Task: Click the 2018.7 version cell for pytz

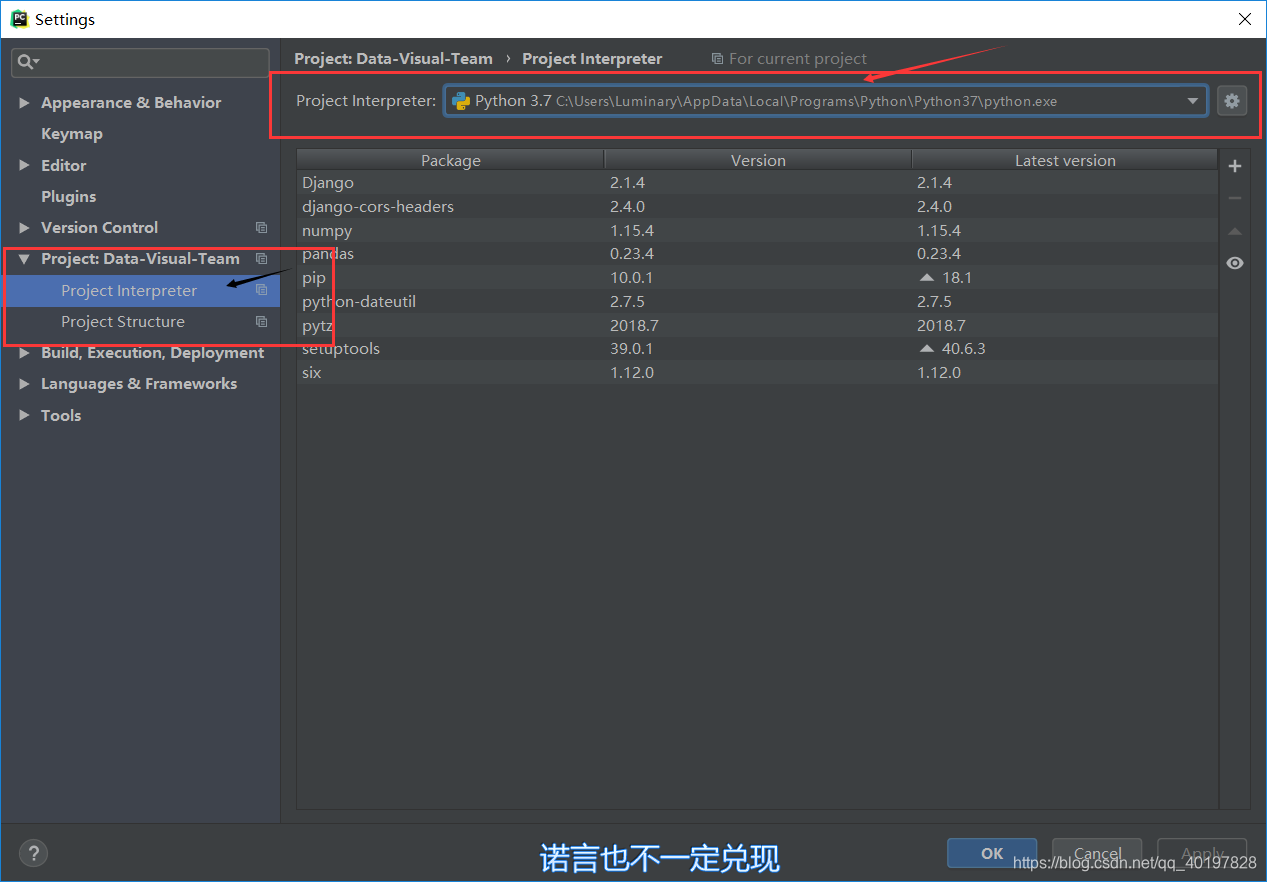Action: click(634, 325)
